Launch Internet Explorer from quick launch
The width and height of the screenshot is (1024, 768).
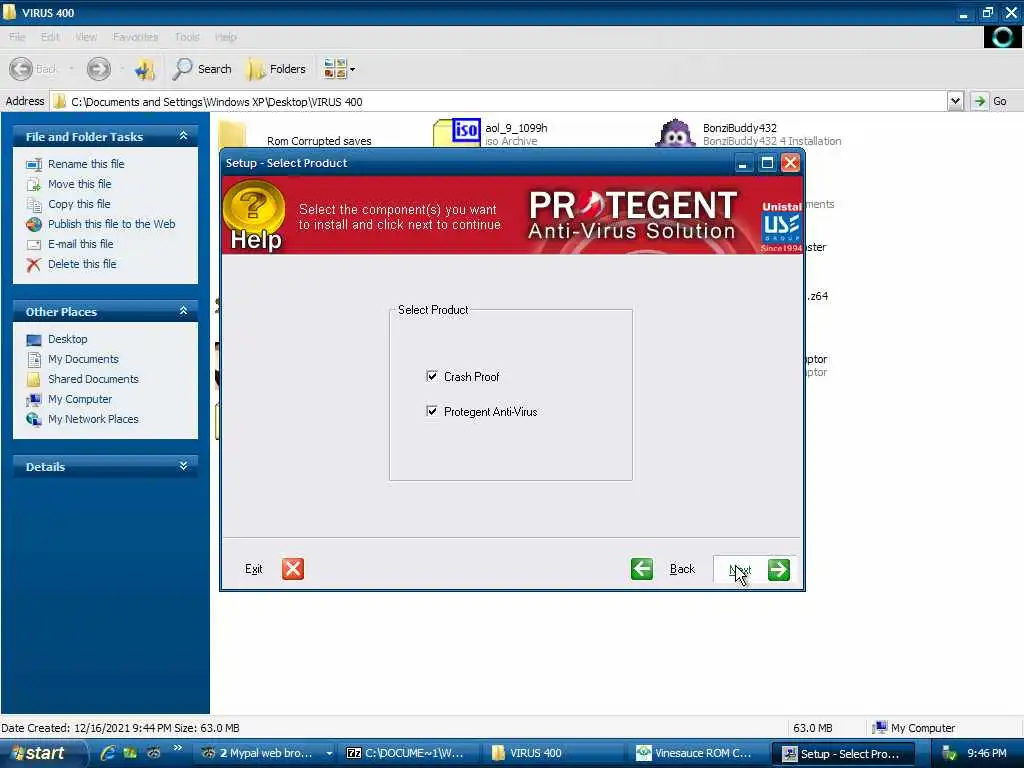coord(108,753)
